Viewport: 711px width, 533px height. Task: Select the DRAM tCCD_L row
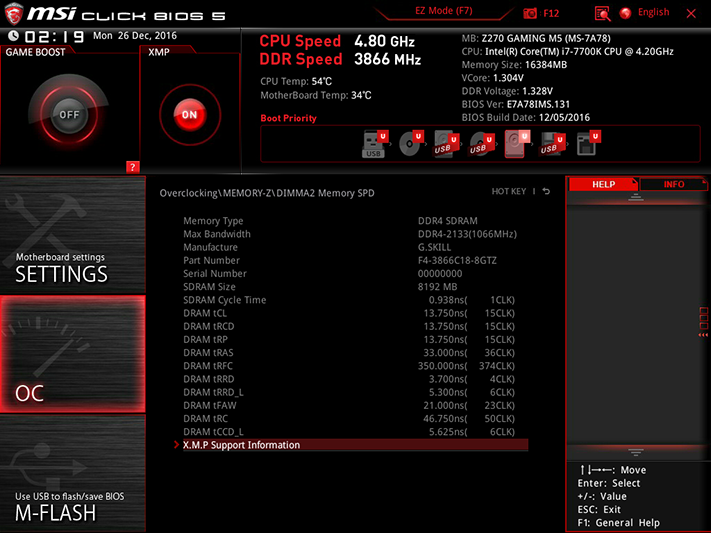(x=351, y=431)
